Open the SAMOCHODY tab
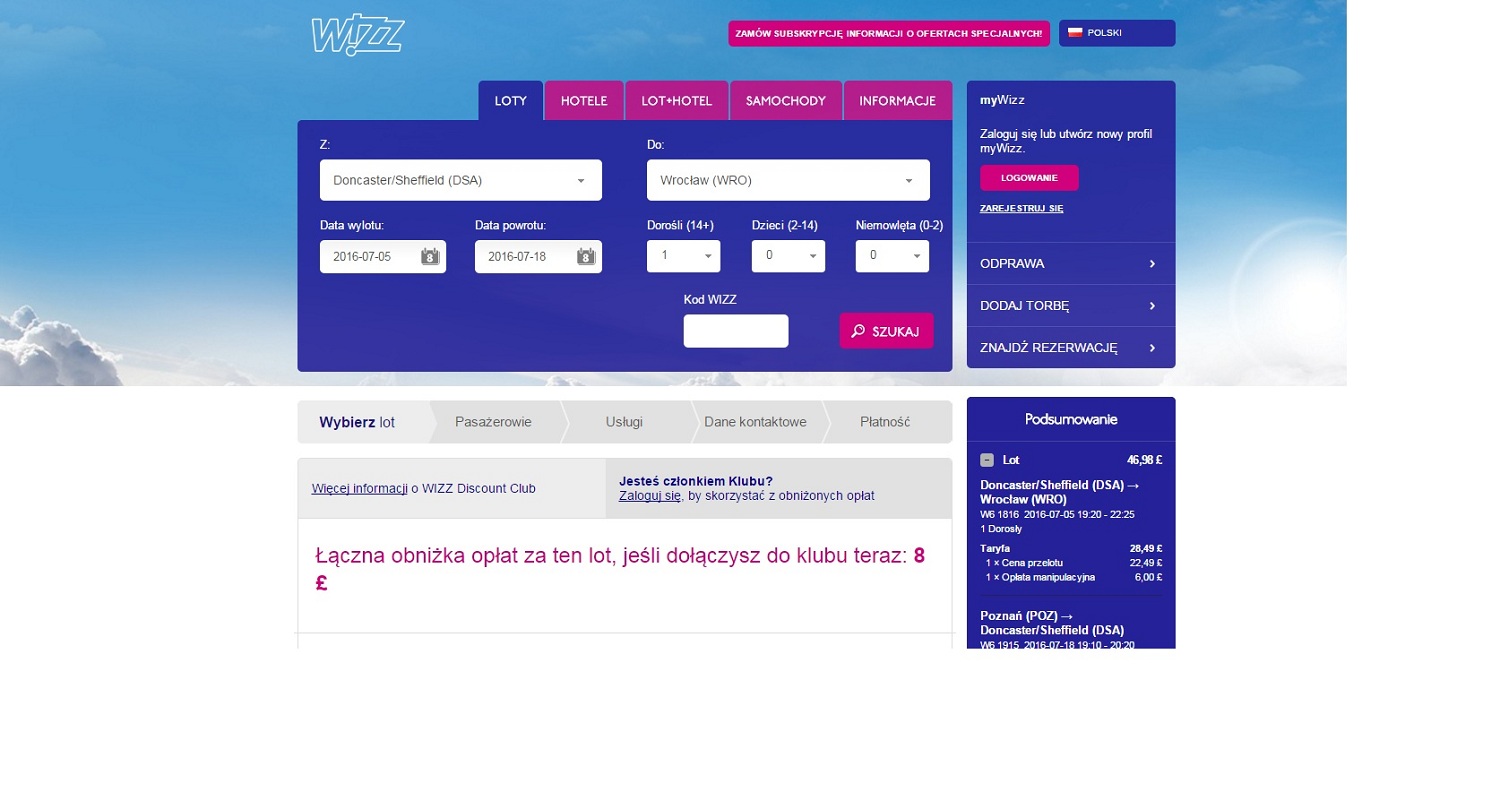1500x809 pixels. coord(786,101)
